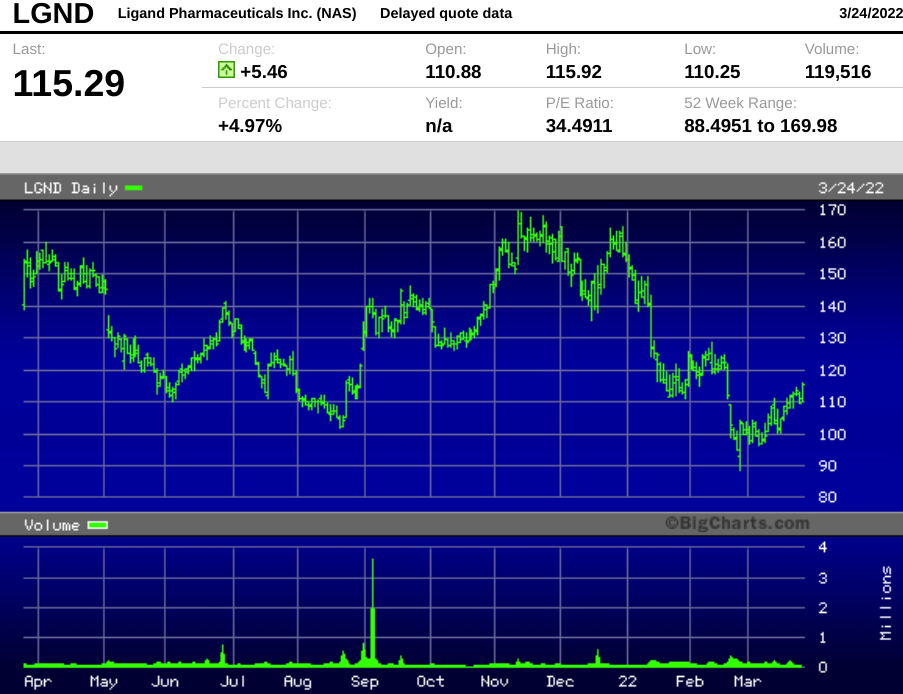The width and height of the screenshot is (903, 694).
Task: Click the LGND ticker symbol heading
Action: [53, 13]
